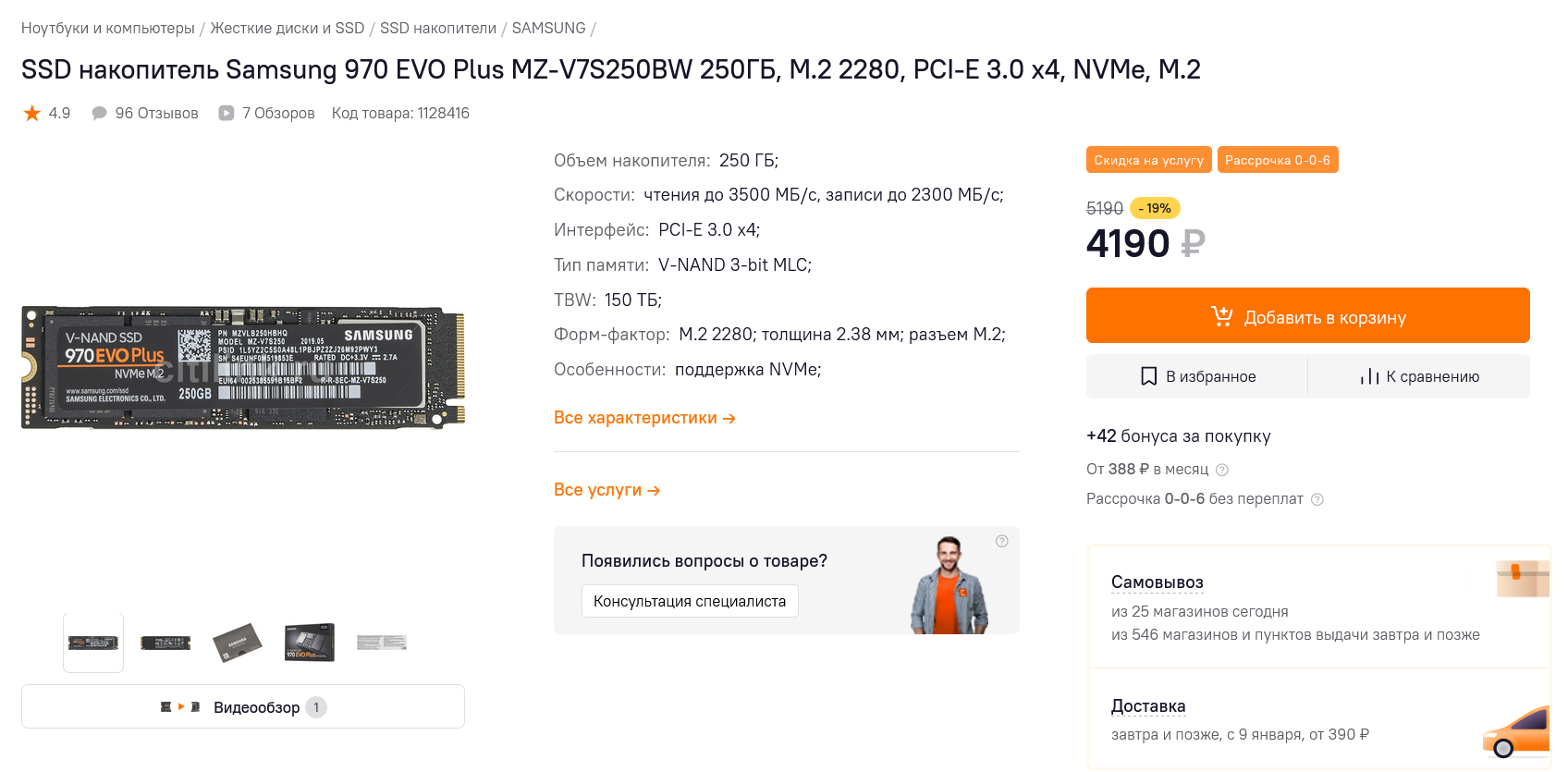Click the video reviews play icon

[x=227, y=113]
